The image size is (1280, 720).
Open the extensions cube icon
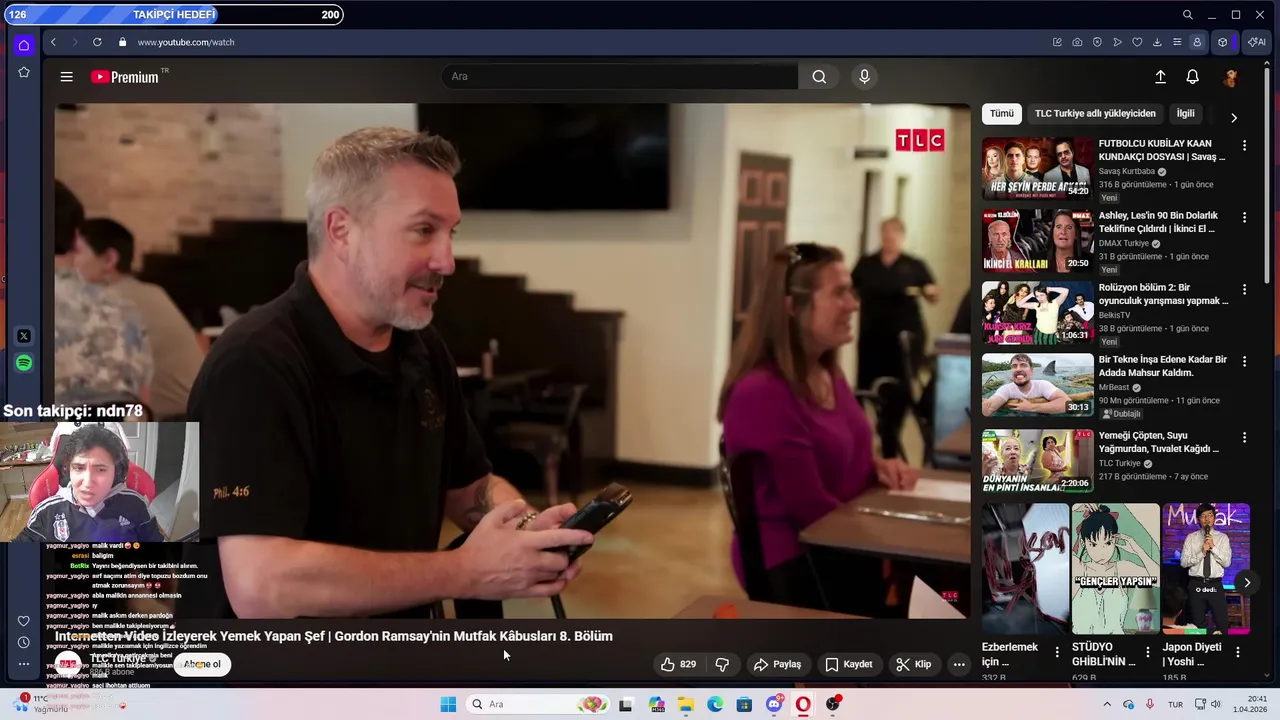coord(1222,42)
